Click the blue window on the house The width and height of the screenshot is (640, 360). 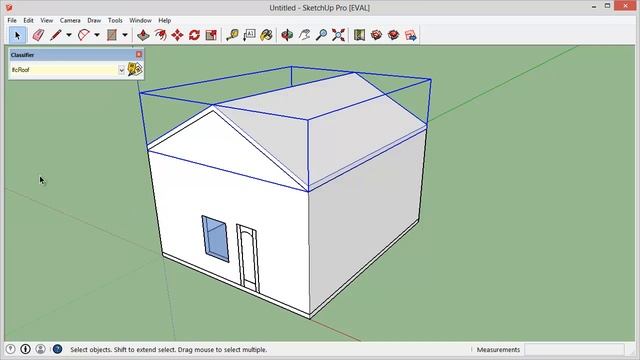tap(216, 239)
